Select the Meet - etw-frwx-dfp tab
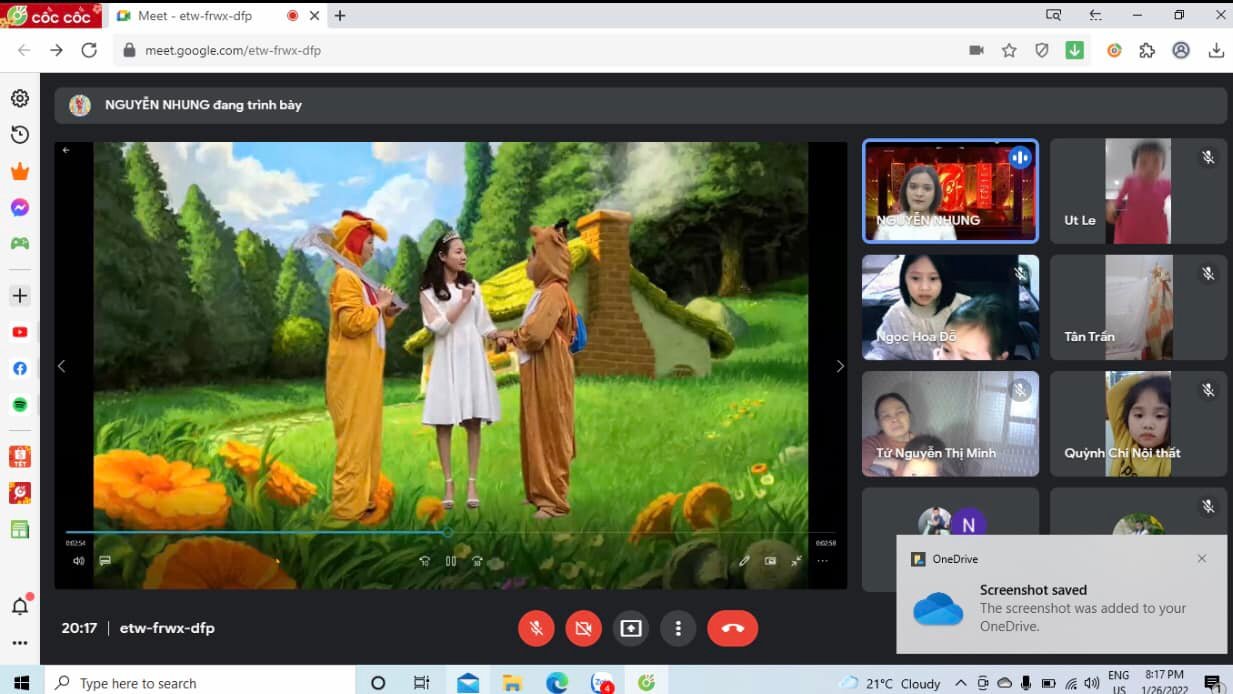 pos(195,16)
